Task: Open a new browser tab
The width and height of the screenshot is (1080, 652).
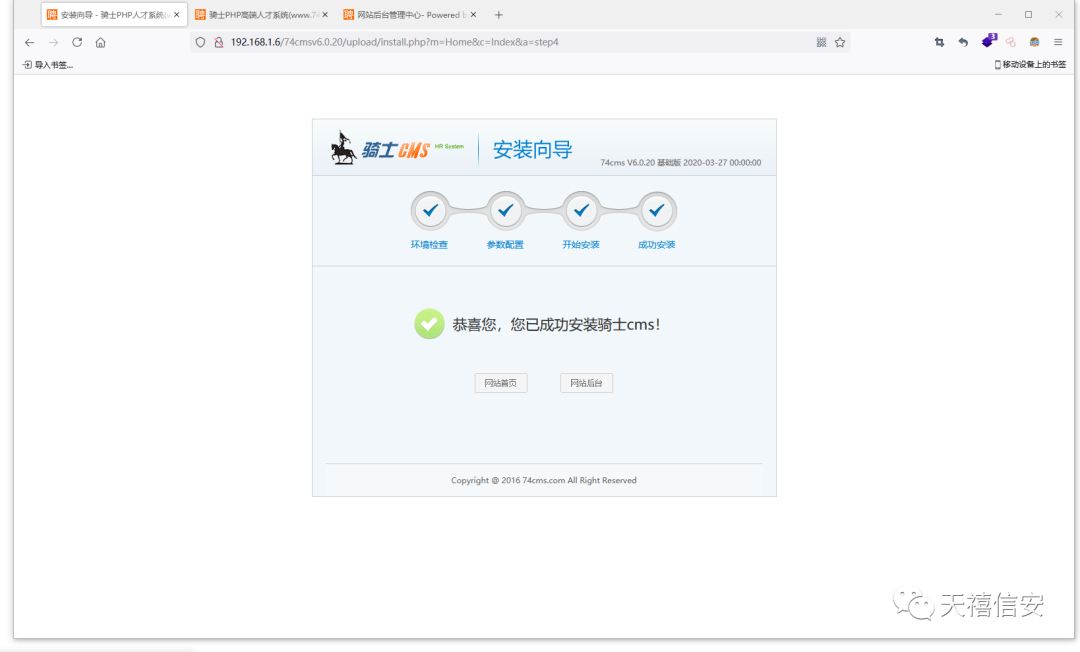Action: (x=499, y=14)
